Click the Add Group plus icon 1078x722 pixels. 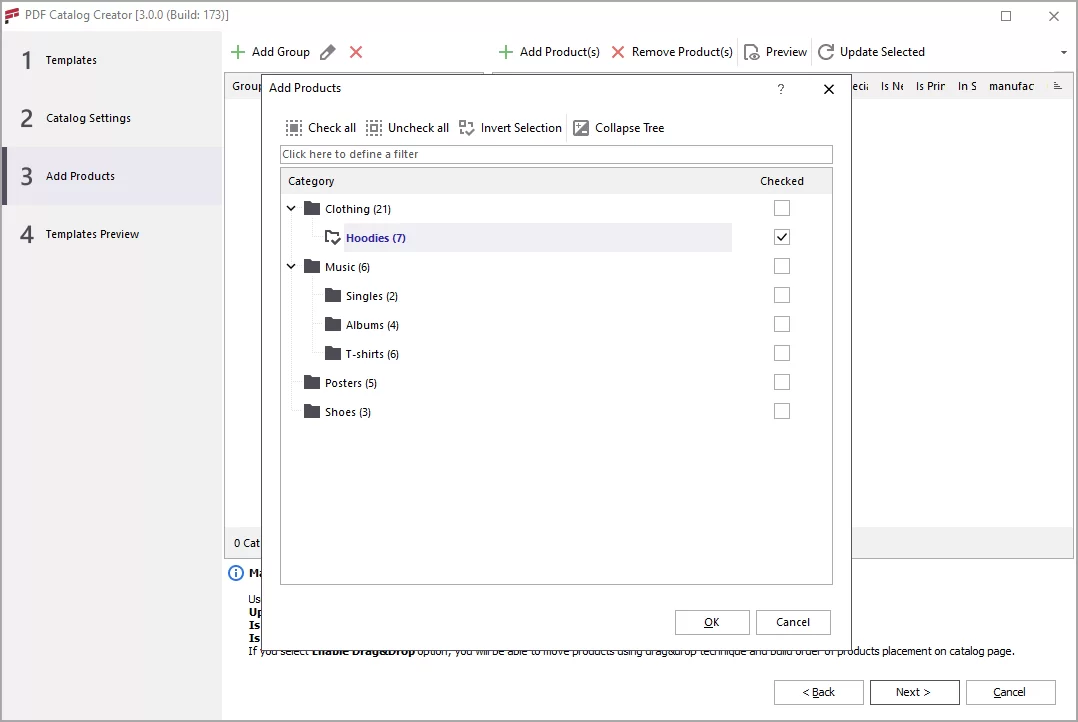click(x=239, y=51)
